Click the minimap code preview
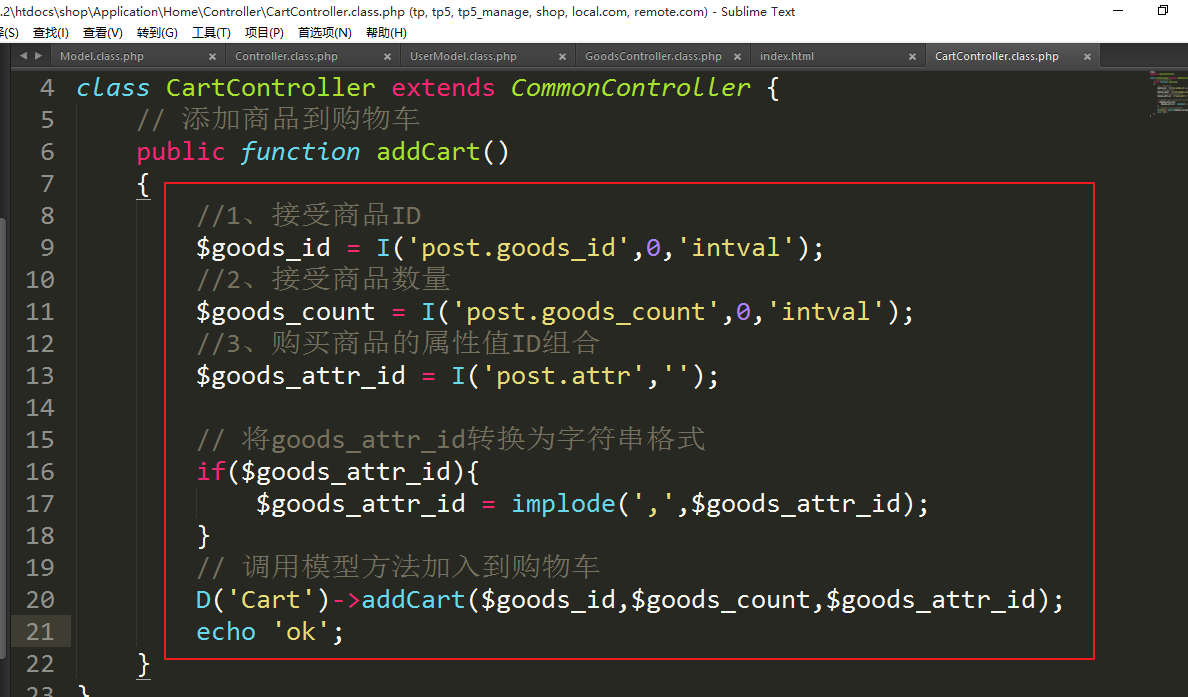 (1165, 93)
